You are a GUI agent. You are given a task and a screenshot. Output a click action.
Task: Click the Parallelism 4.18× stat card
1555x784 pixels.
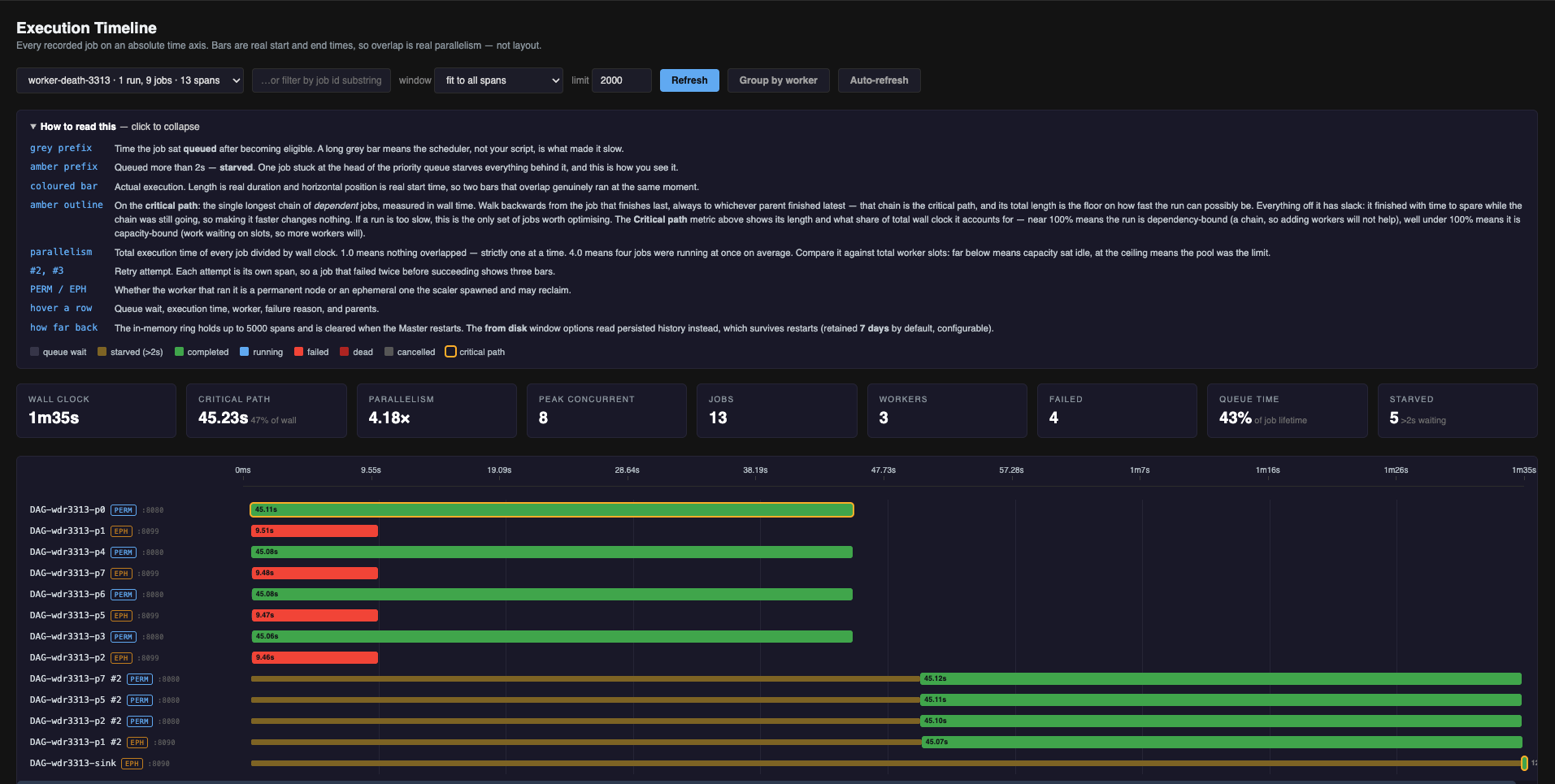[437, 410]
